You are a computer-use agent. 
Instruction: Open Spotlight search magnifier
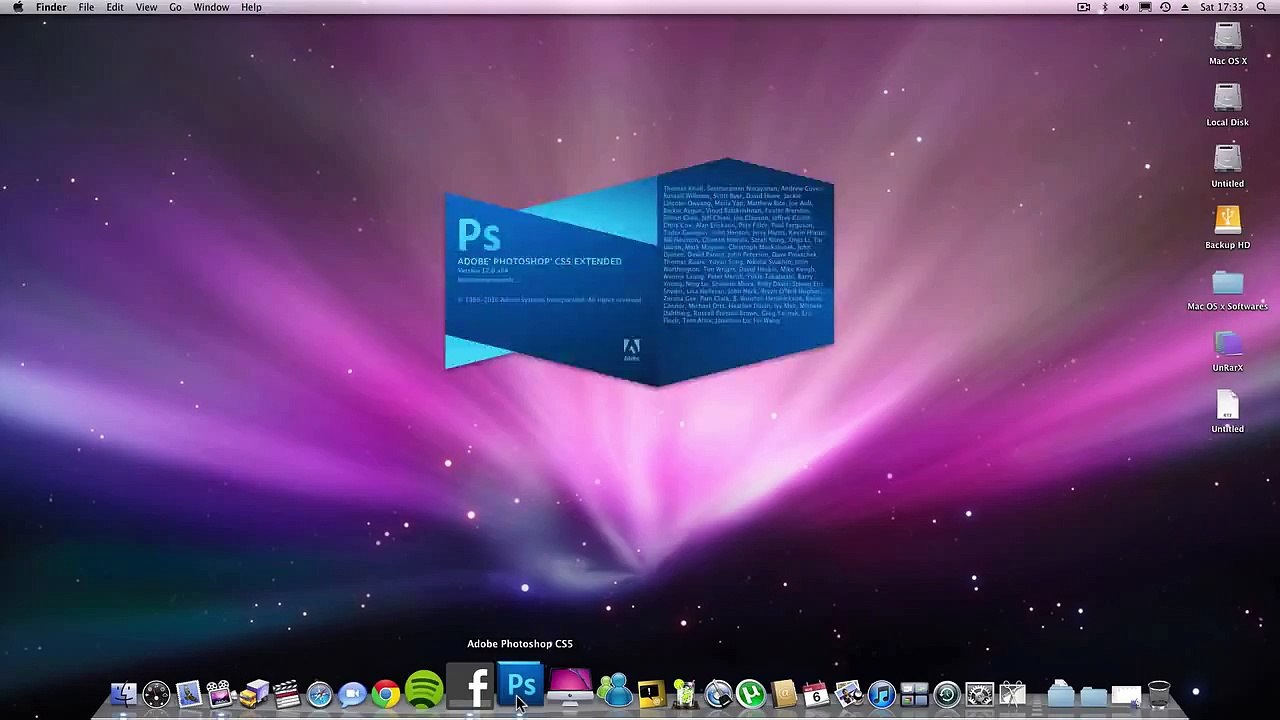point(1263,8)
